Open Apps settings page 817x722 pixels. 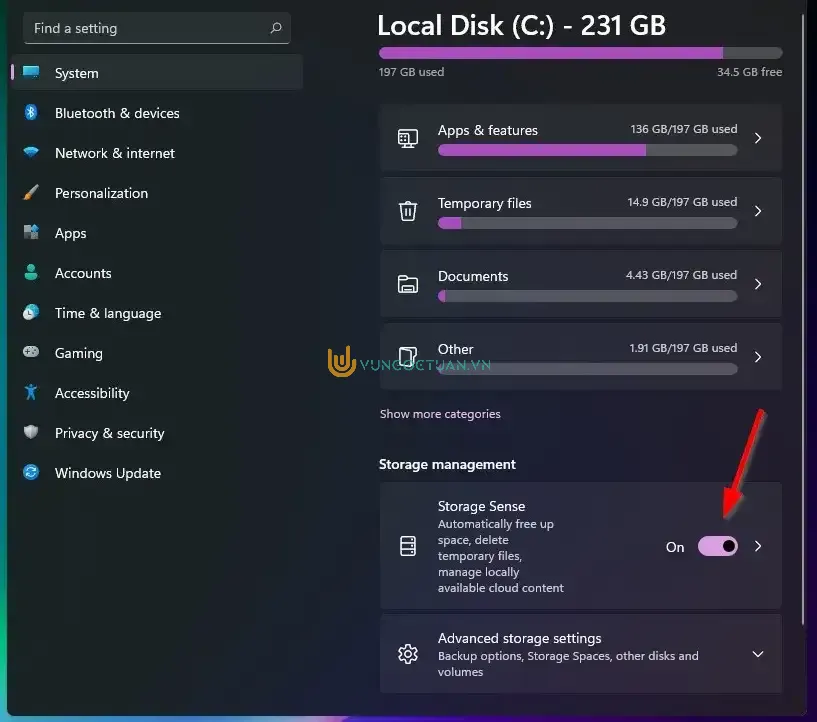(x=157, y=233)
